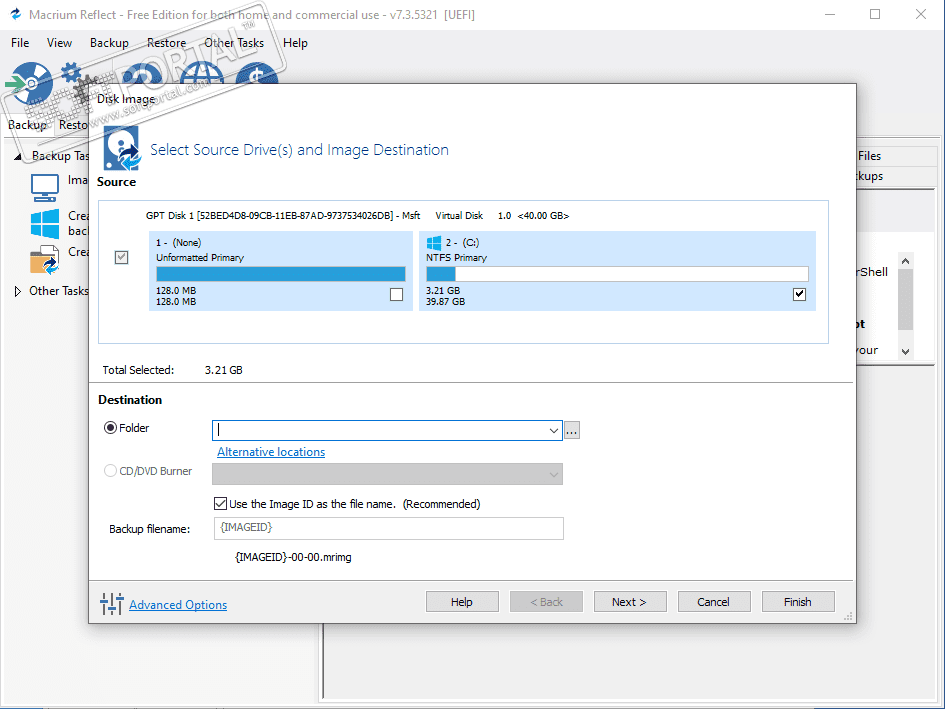The image size is (945, 709).
Task: Click the {IMAGEID}-00-00.mrimg filename text
Action: 293,557
